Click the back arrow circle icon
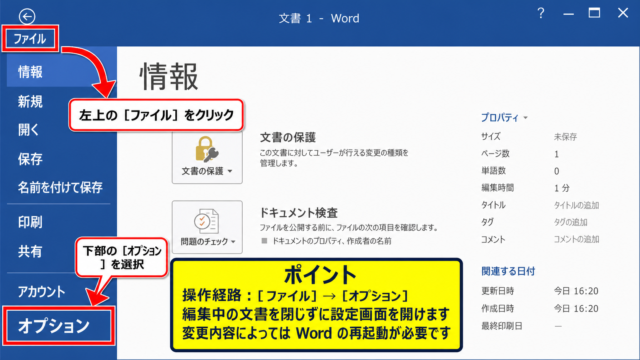 [x=27, y=17]
